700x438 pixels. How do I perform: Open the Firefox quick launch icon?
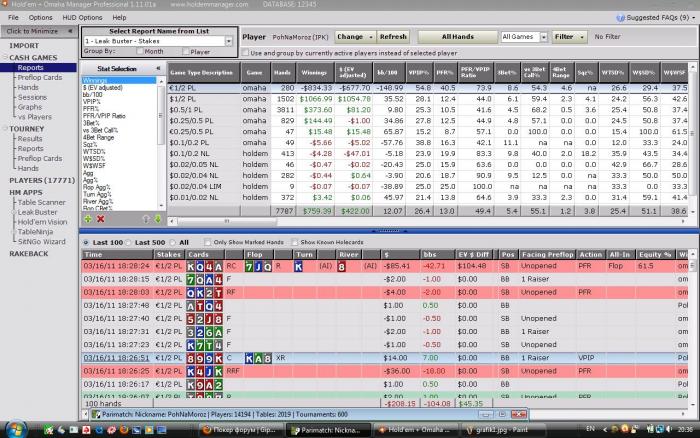coord(124,430)
